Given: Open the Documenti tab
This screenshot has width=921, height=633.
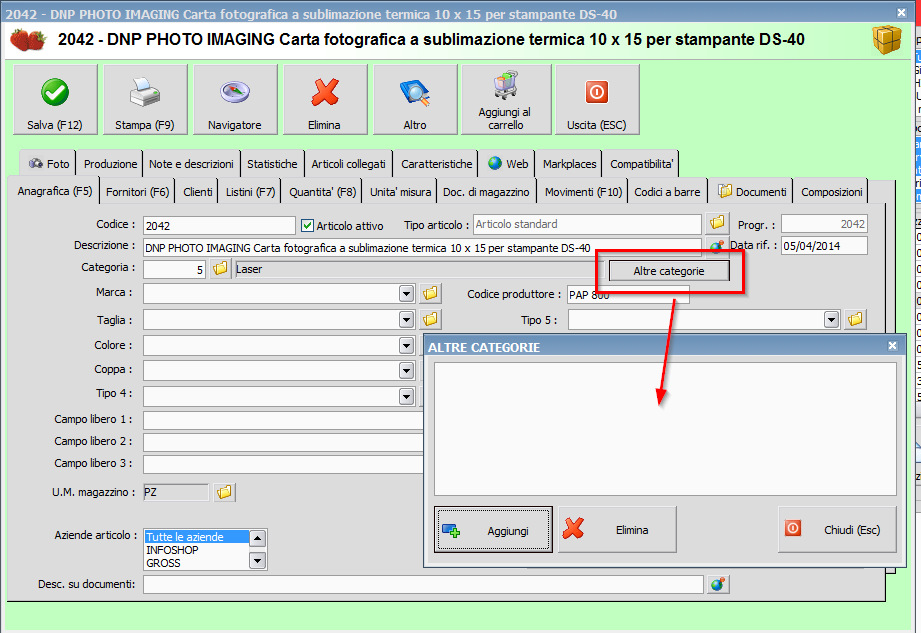Looking at the screenshot, I should click(752, 192).
